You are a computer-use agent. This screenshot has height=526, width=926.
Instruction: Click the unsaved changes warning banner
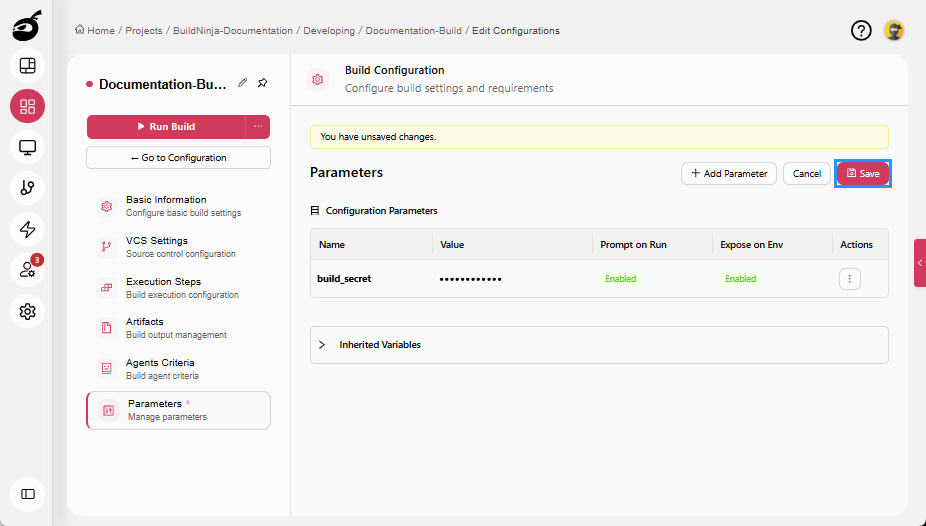599,136
